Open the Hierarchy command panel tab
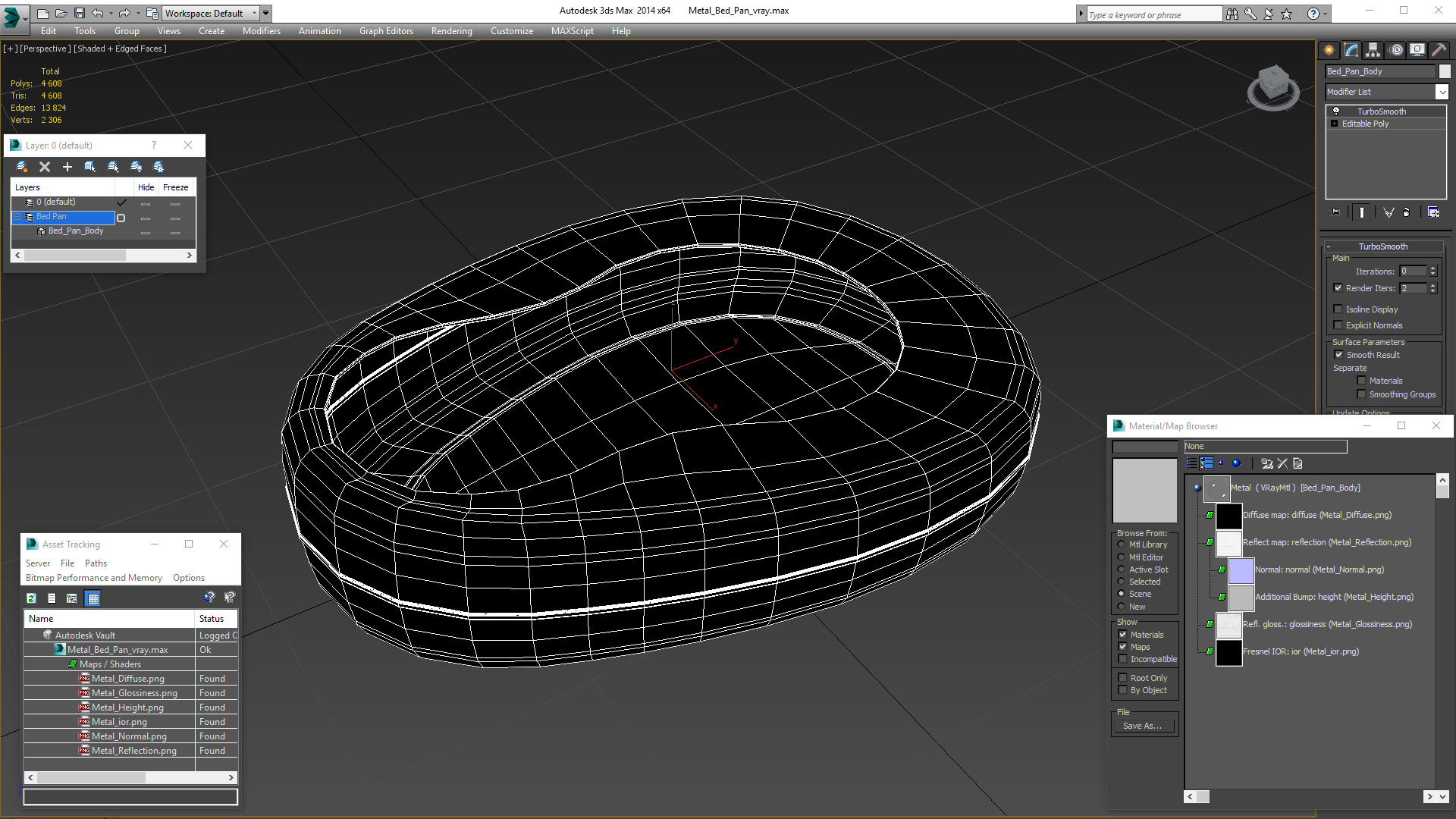 click(1373, 50)
